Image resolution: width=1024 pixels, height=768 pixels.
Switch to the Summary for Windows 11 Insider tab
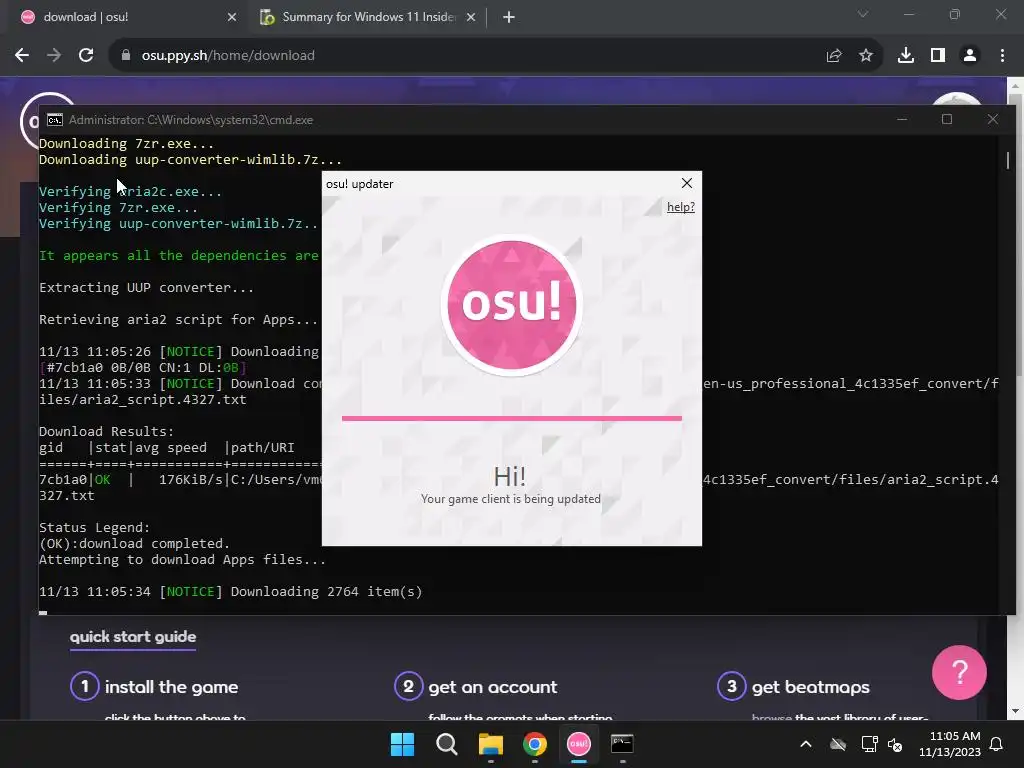pyautogui.click(x=368, y=17)
